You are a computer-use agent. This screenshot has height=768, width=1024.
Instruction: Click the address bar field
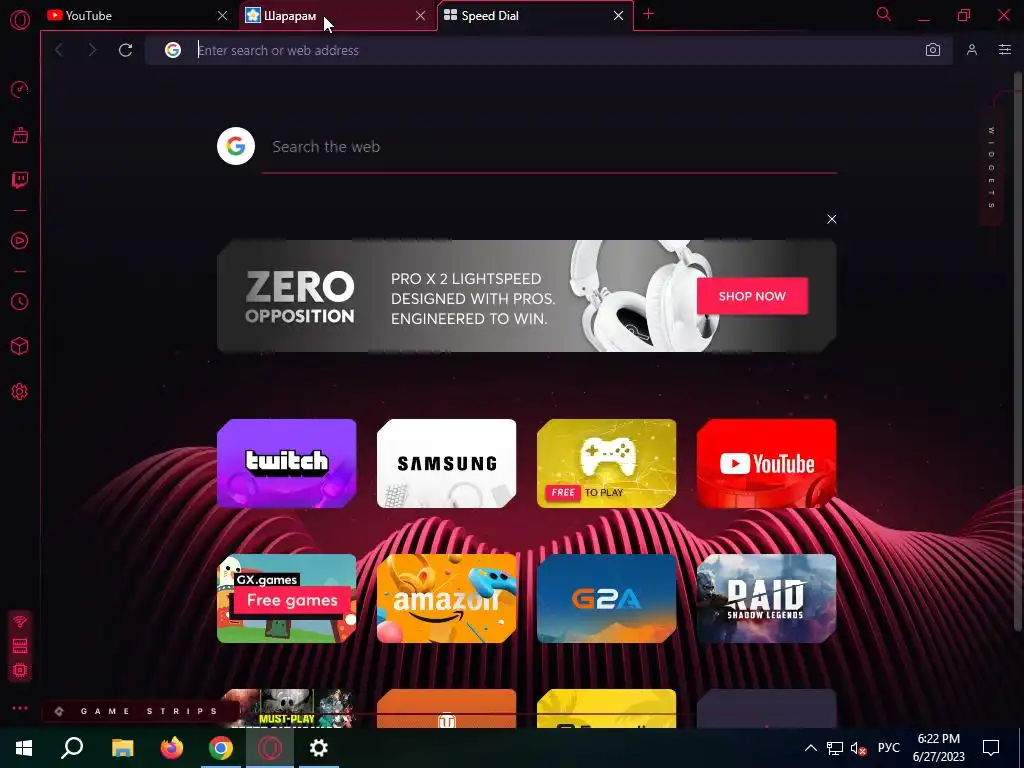(549, 50)
